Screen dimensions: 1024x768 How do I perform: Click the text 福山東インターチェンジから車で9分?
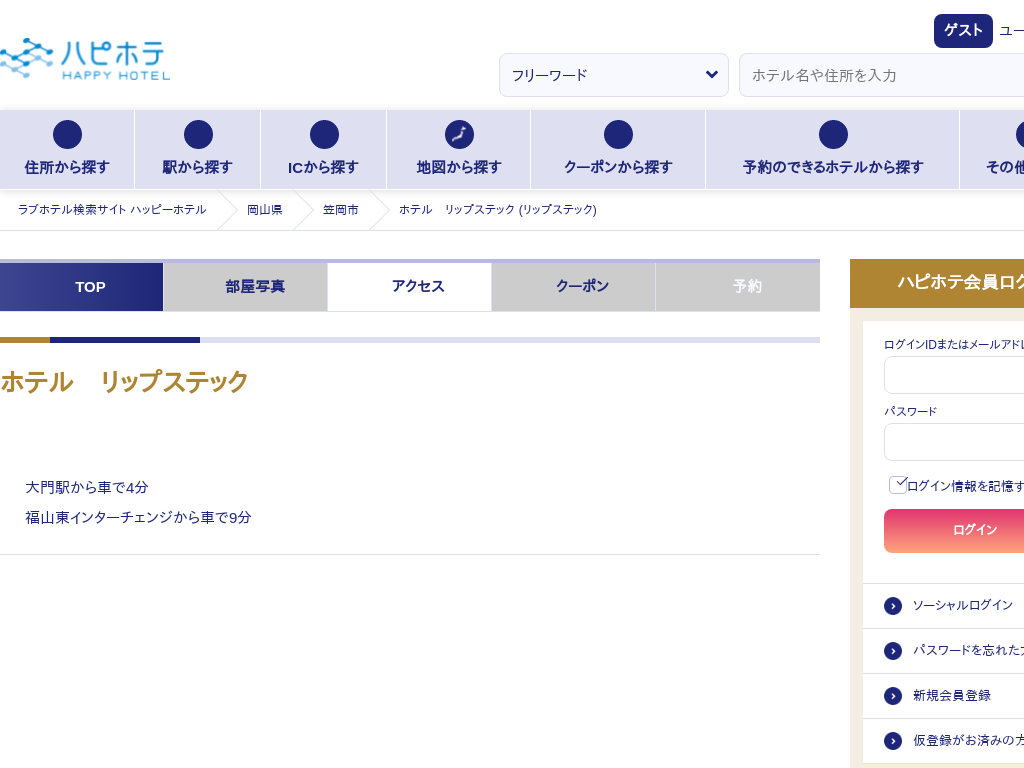(138, 518)
